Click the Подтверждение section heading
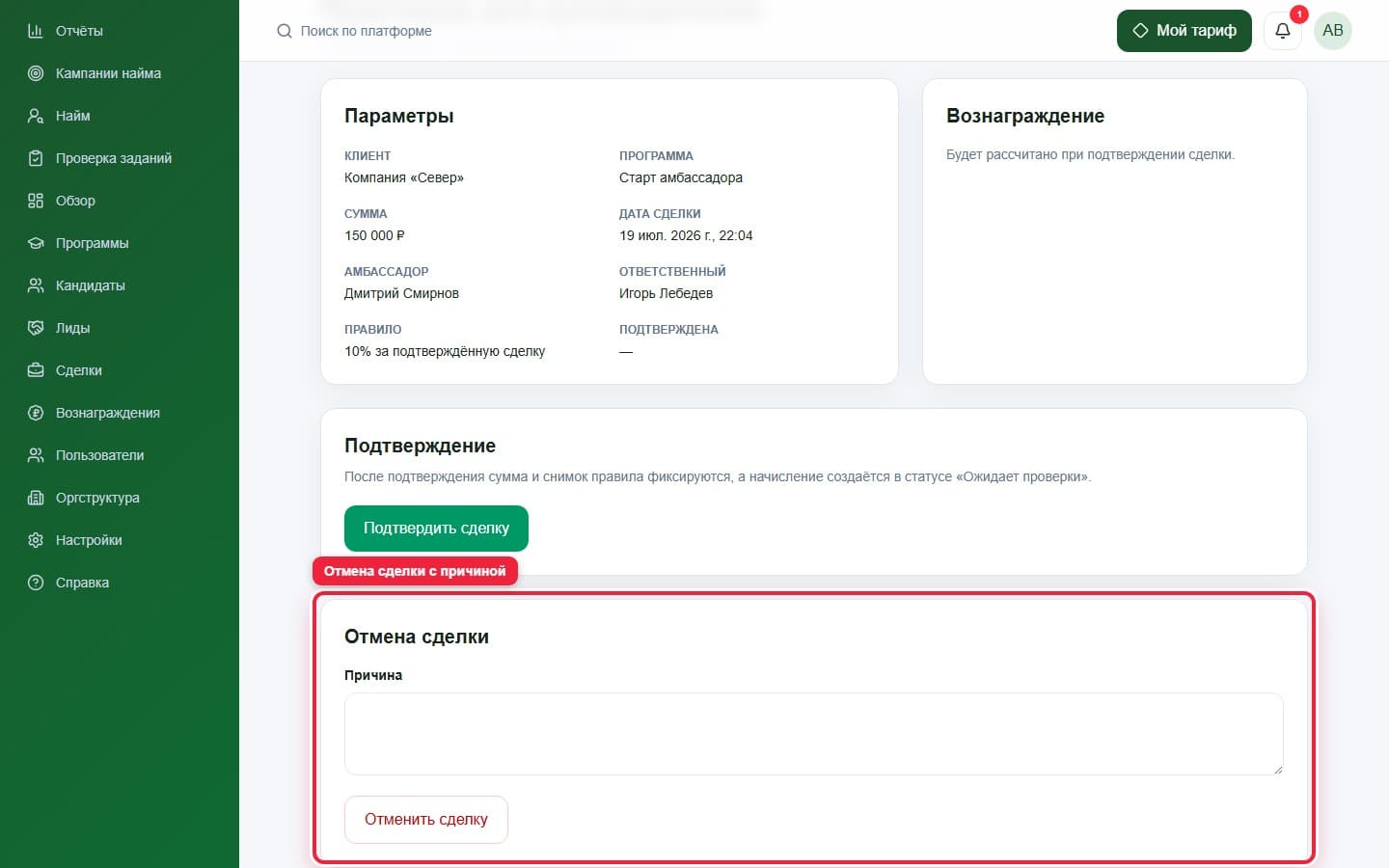 (x=420, y=446)
